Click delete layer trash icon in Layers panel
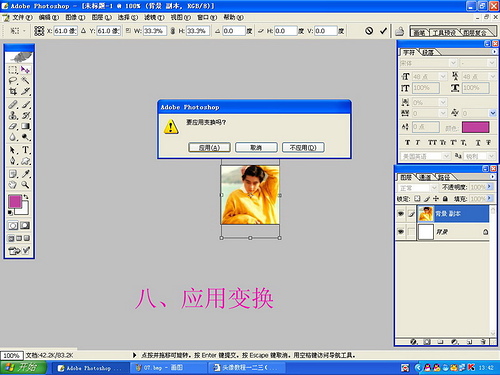This screenshot has height=375, width=500. tap(483, 342)
